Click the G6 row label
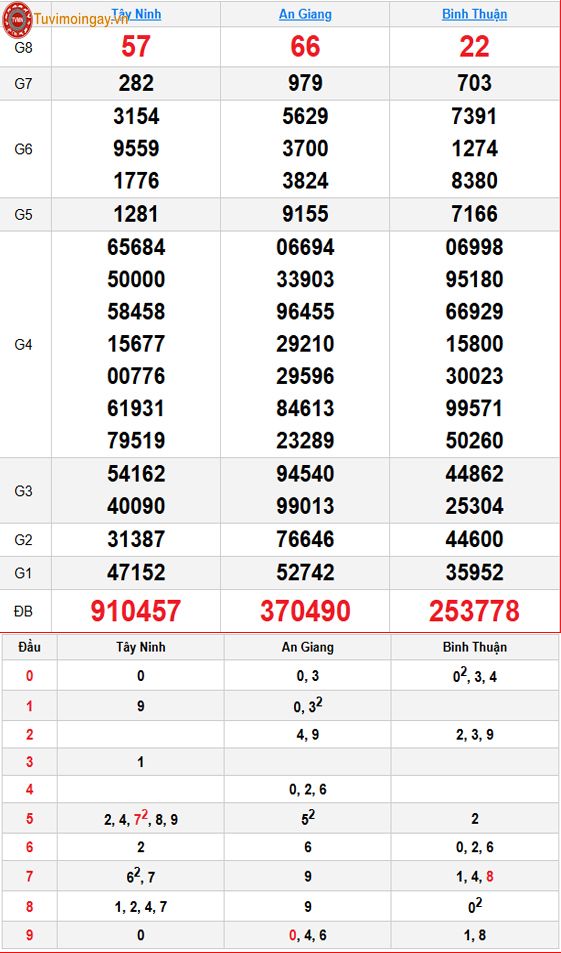The height and width of the screenshot is (953, 561). click(x=23, y=149)
